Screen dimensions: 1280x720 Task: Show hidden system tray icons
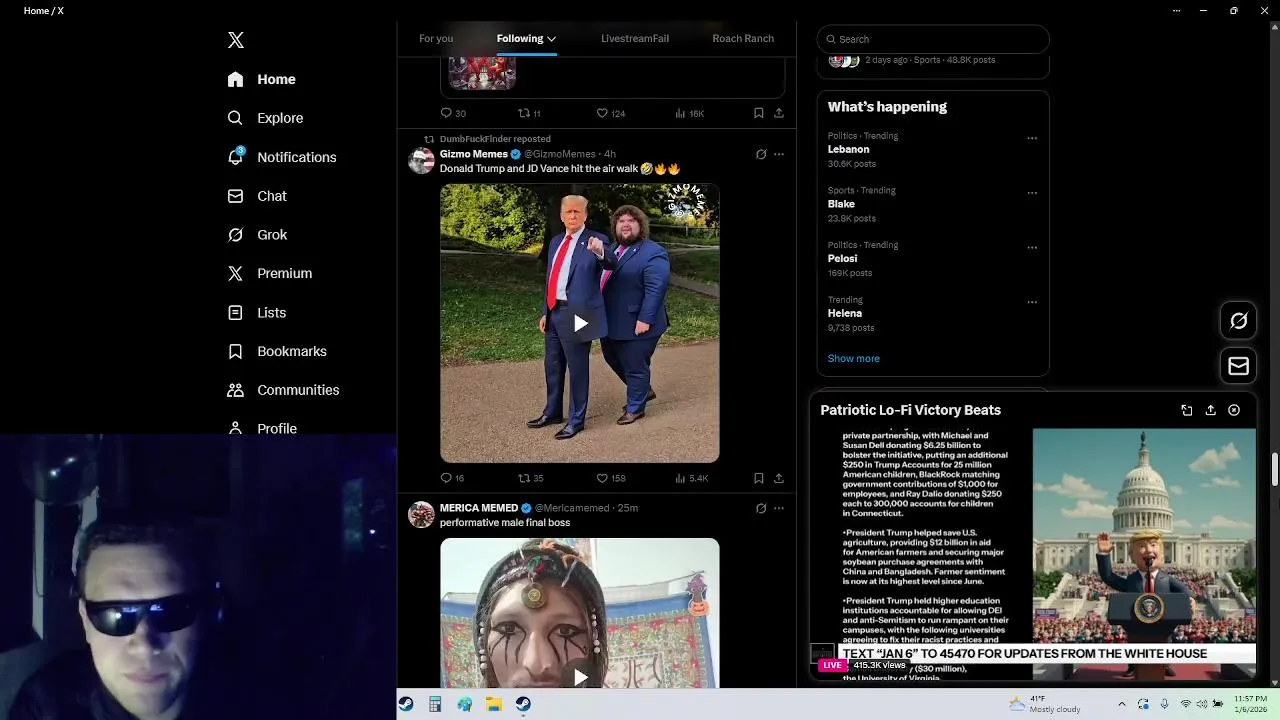[1121, 704]
